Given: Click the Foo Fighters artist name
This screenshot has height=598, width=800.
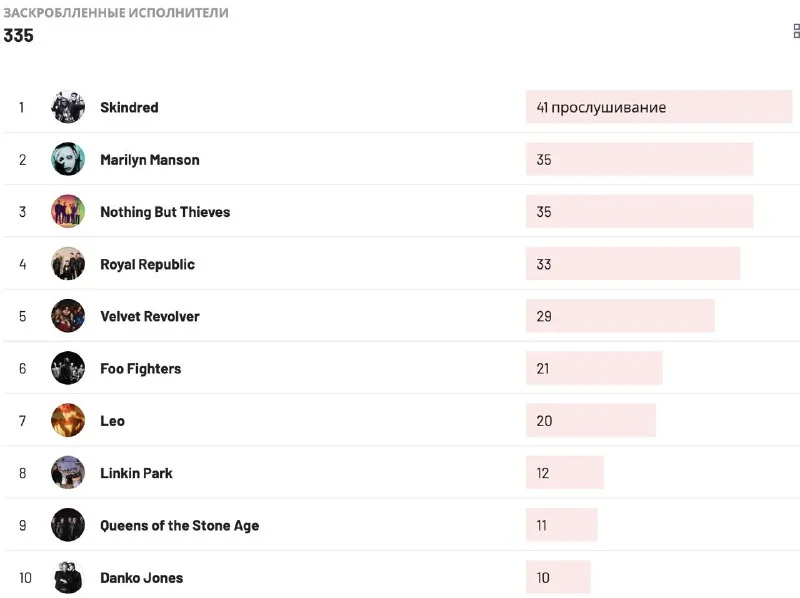Looking at the screenshot, I should [141, 369].
